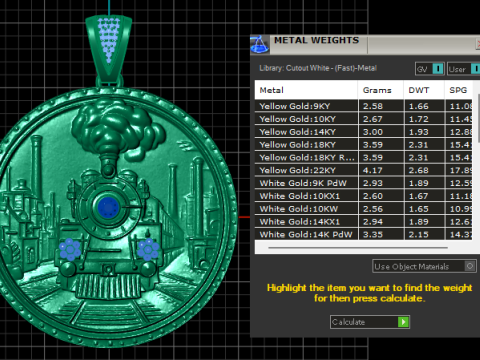Toggle the User library switch
The image size is (480, 360).
(x=464, y=69)
